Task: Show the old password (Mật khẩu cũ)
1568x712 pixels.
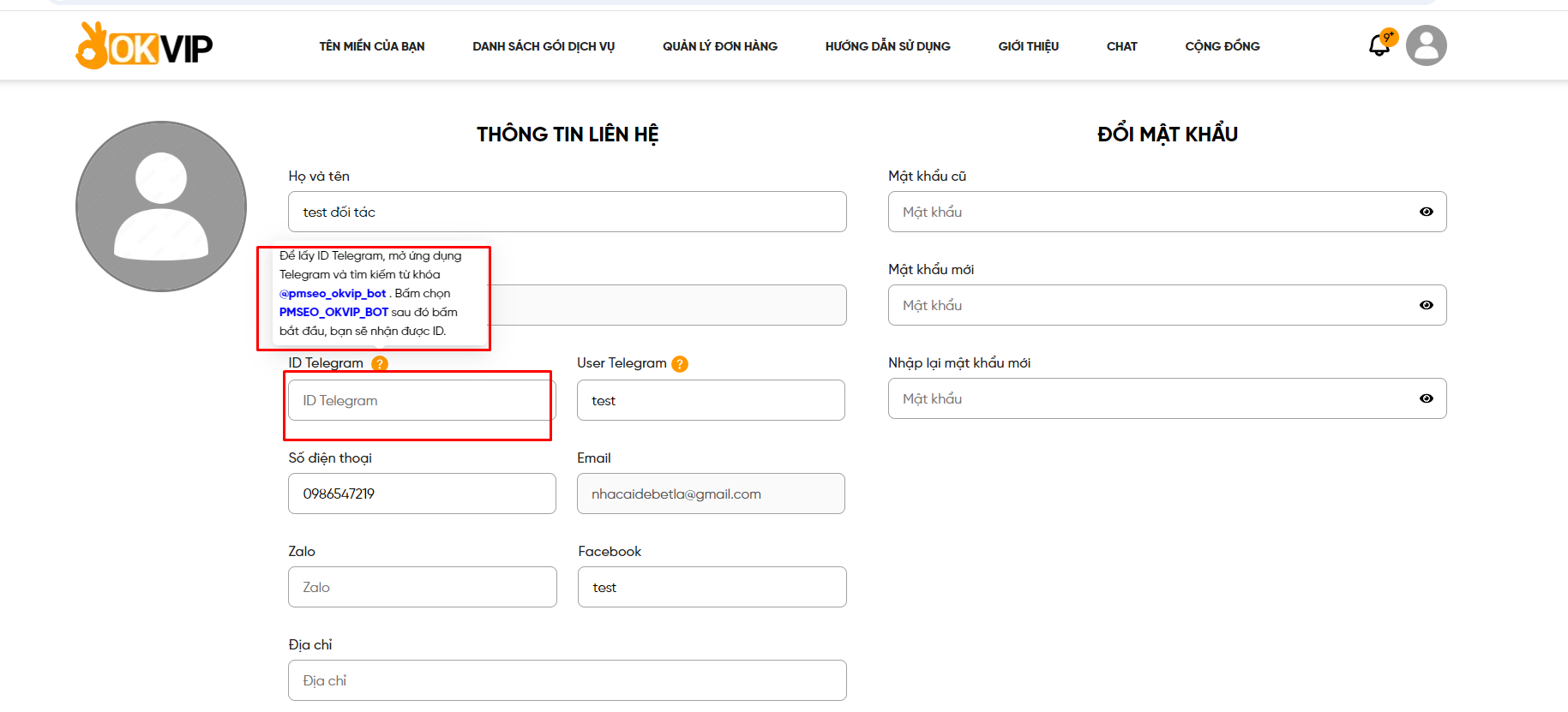Action: pos(1426,212)
